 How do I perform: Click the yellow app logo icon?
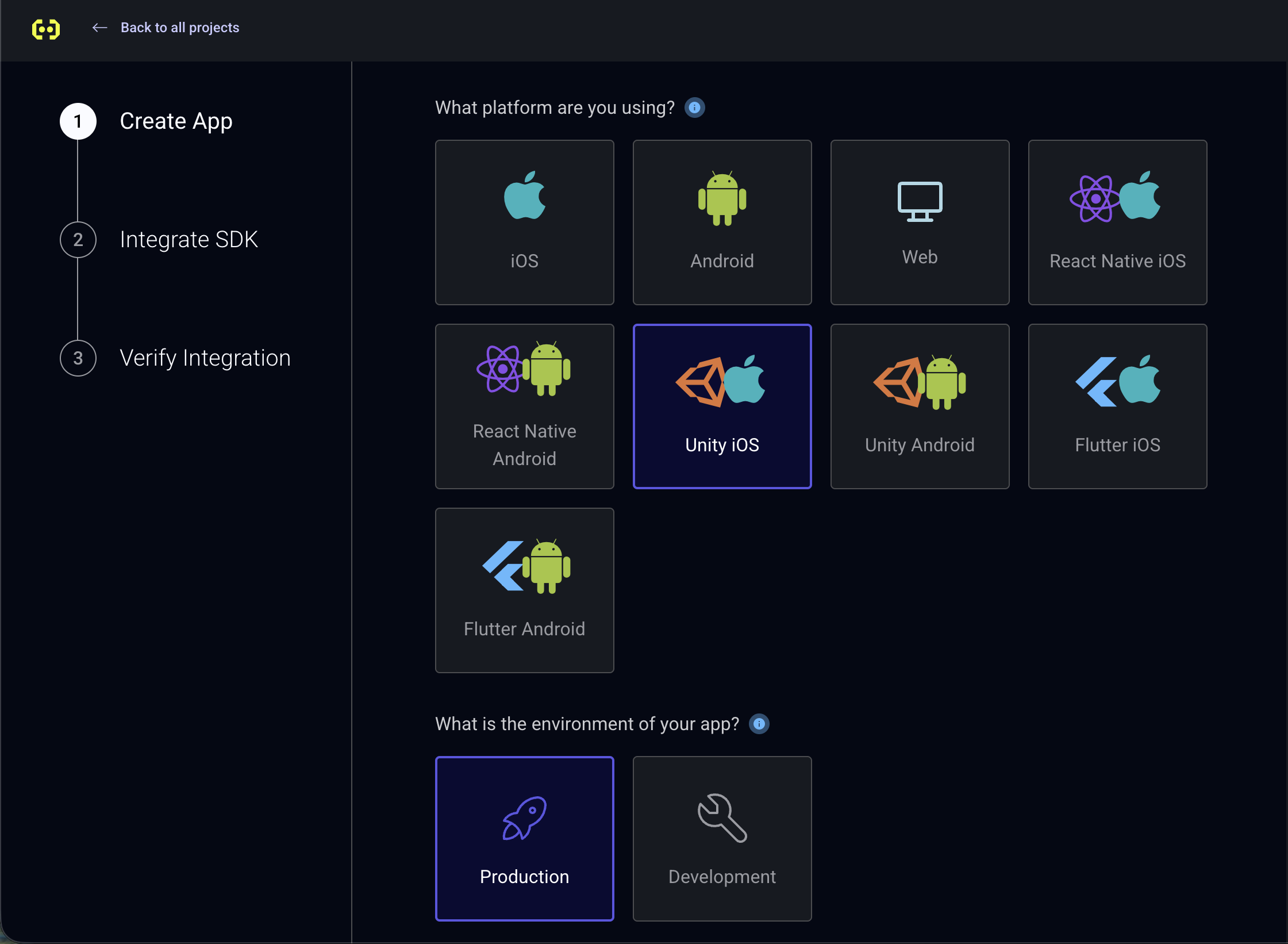tap(46, 28)
